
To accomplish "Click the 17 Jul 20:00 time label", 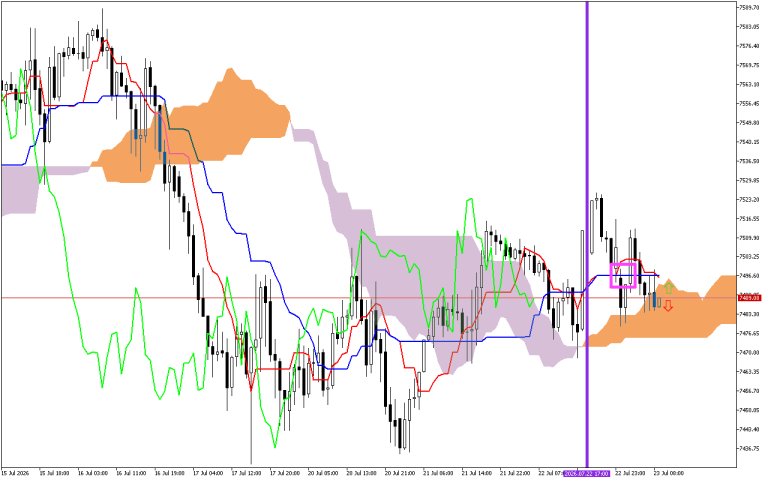I will (285, 474).
